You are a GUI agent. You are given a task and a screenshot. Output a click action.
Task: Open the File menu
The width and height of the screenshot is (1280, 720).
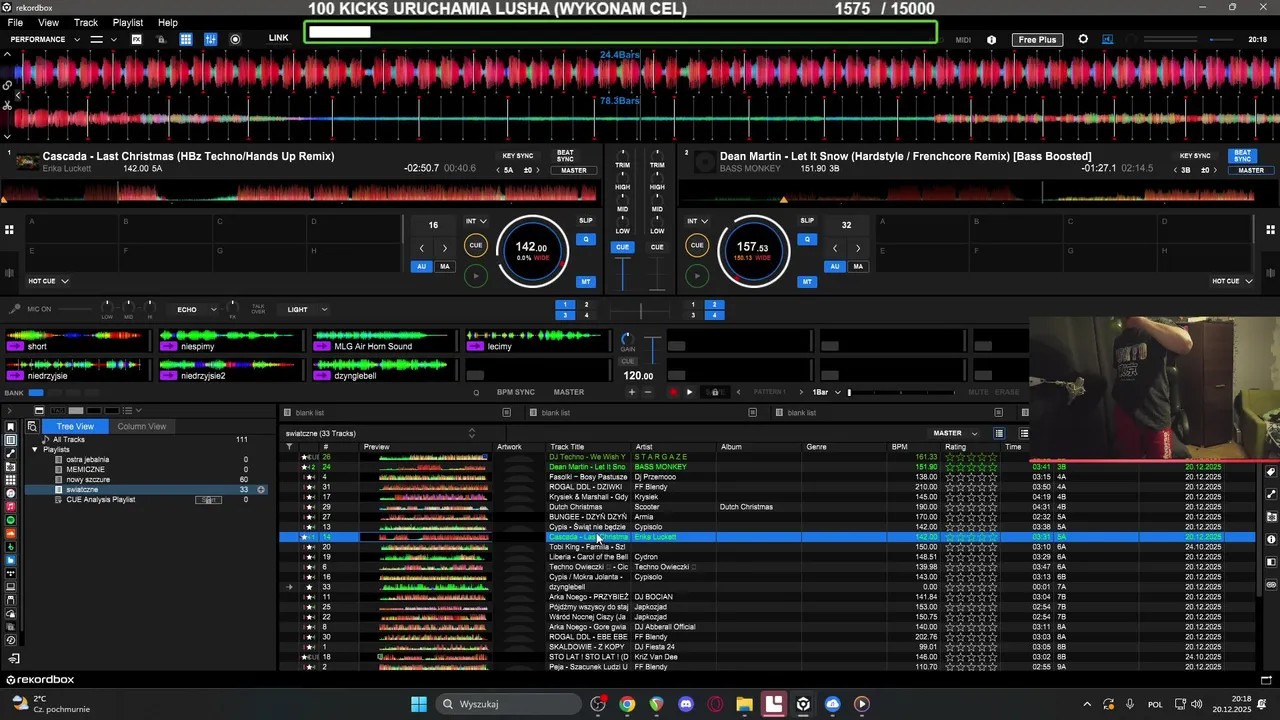[16, 22]
